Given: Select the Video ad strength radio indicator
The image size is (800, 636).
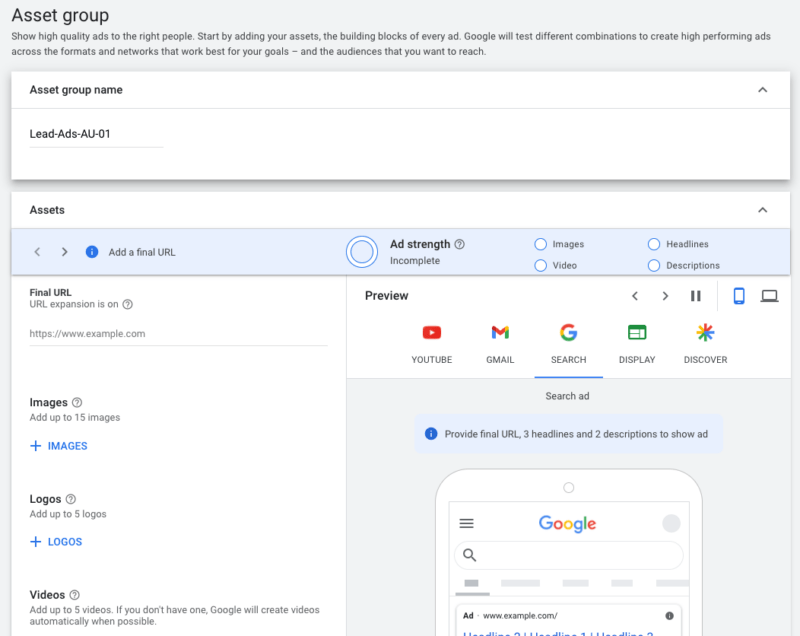Looking at the screenshot, I should [x=541, y=266].
